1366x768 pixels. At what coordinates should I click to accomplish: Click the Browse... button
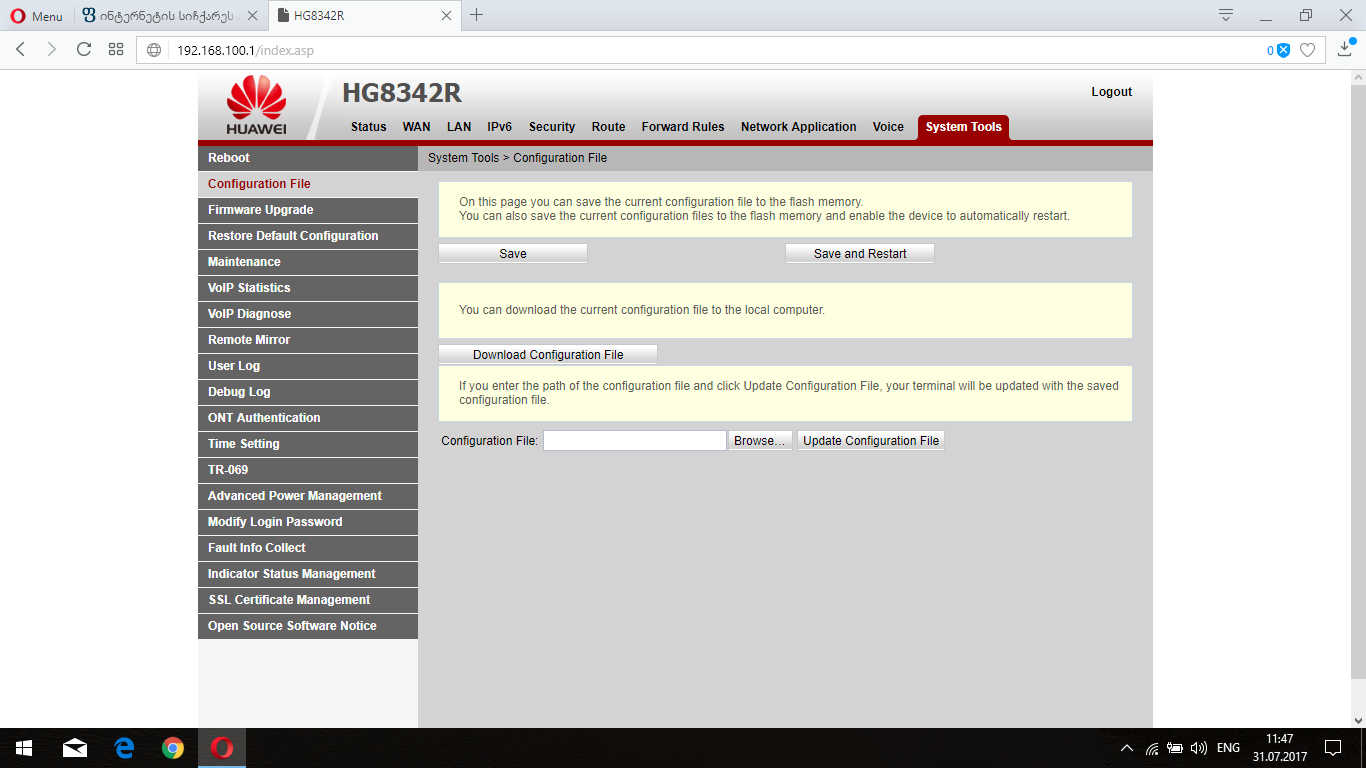760,441
